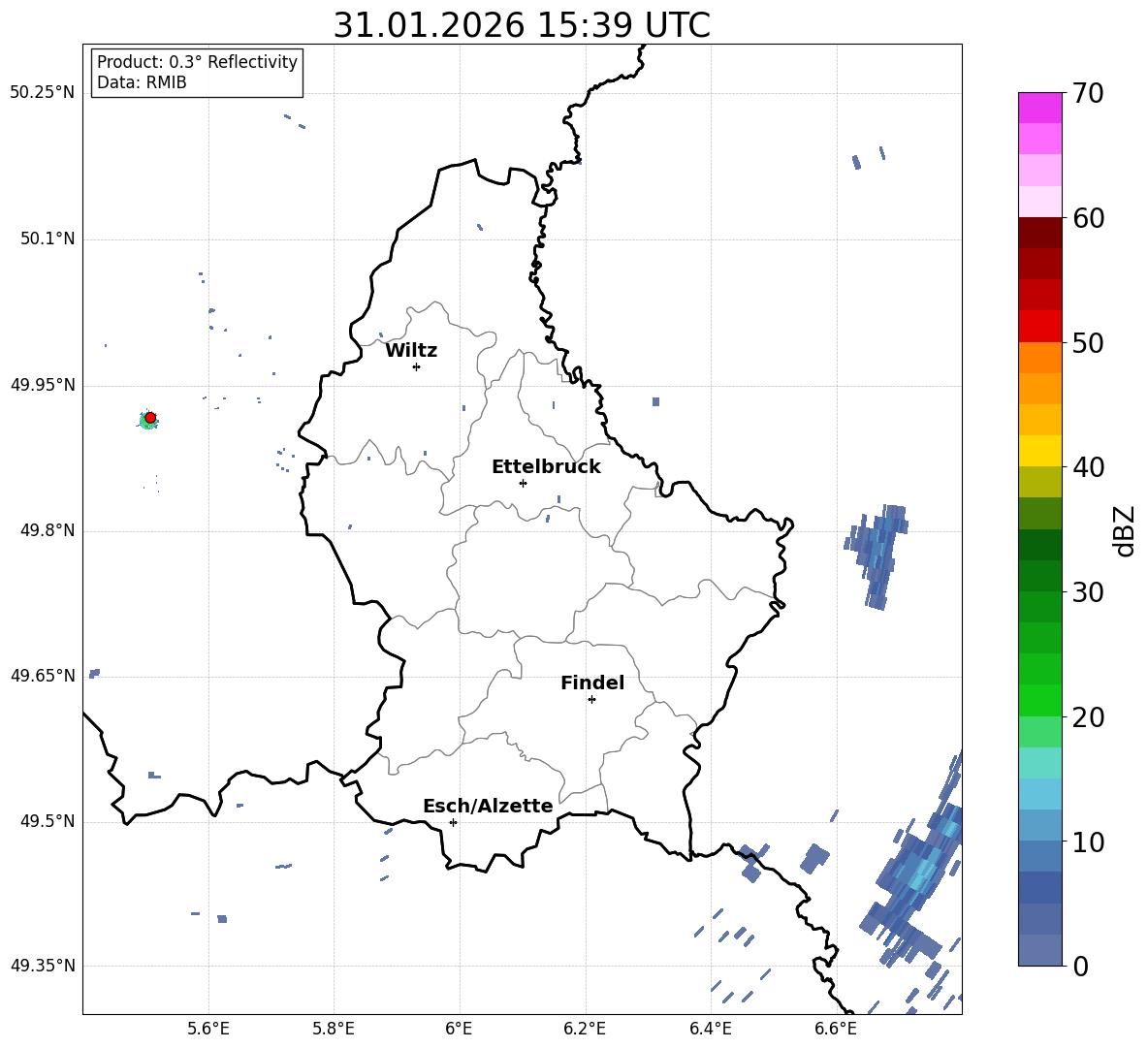Click the 6°E longitude tick label
1148x1048 pixels.
pyautogui.click(x=459, y=1029)
